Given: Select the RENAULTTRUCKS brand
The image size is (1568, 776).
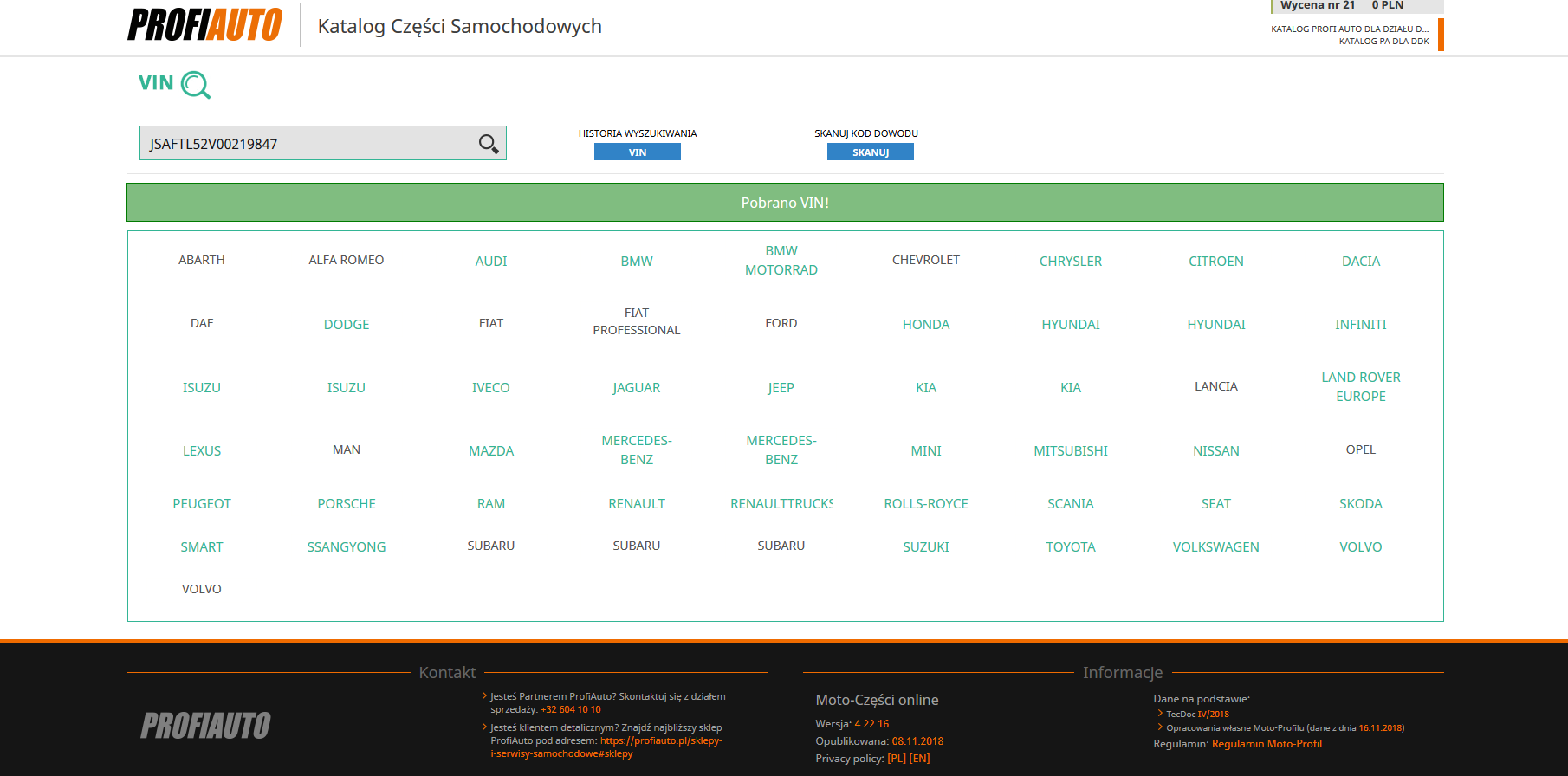Looking at the screenshot, I should point(781,503).
